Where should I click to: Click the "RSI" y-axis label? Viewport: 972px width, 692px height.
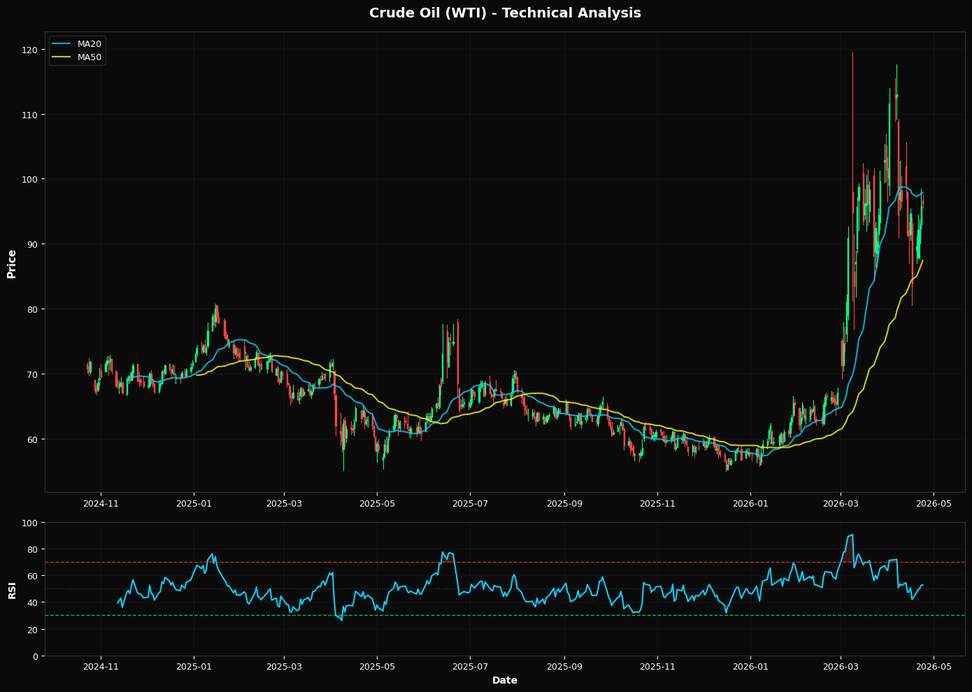[11, 590]
